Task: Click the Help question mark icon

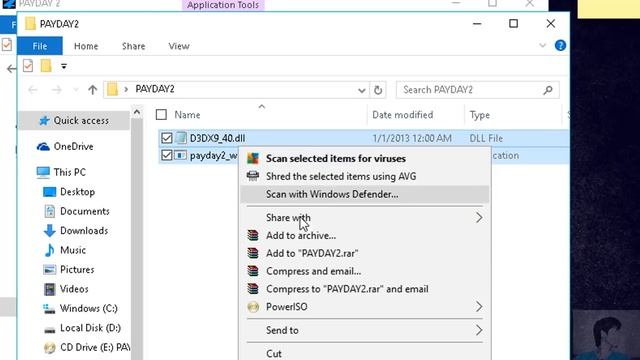Action: (560, 45)
